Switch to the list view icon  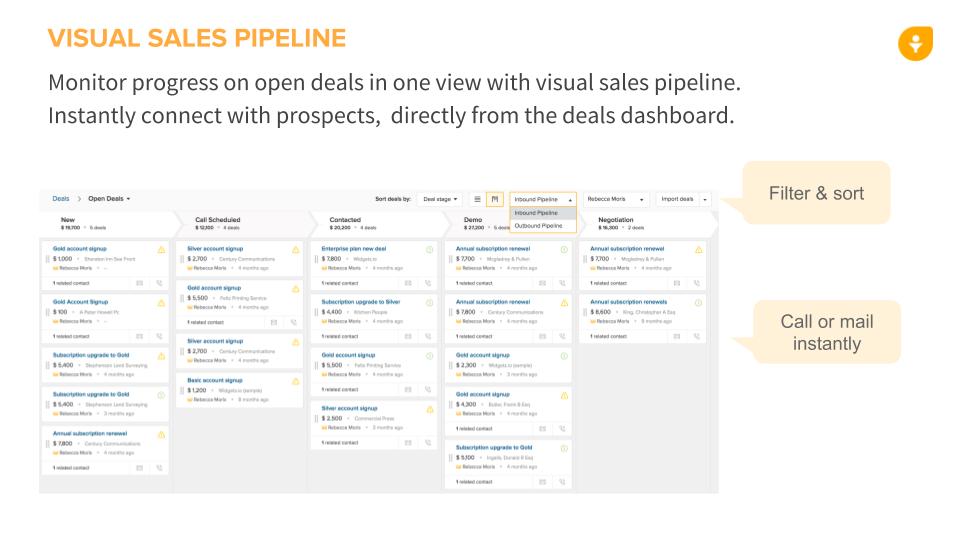click(478, 199)
